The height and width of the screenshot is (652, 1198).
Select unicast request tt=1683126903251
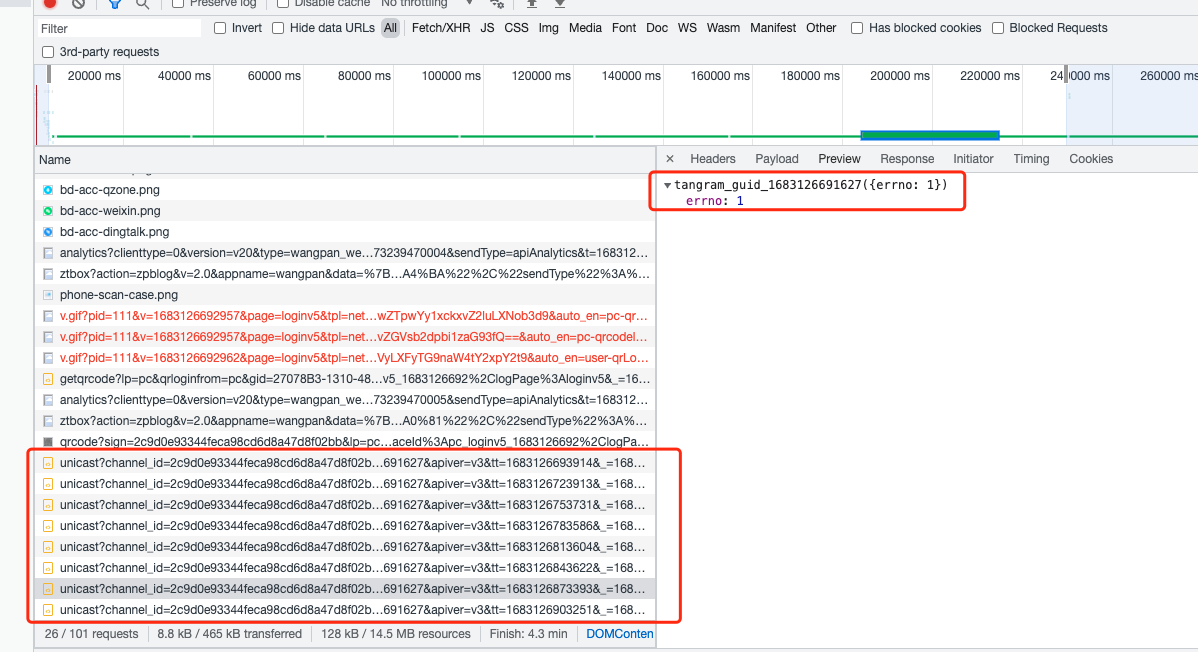coord(345,610)
